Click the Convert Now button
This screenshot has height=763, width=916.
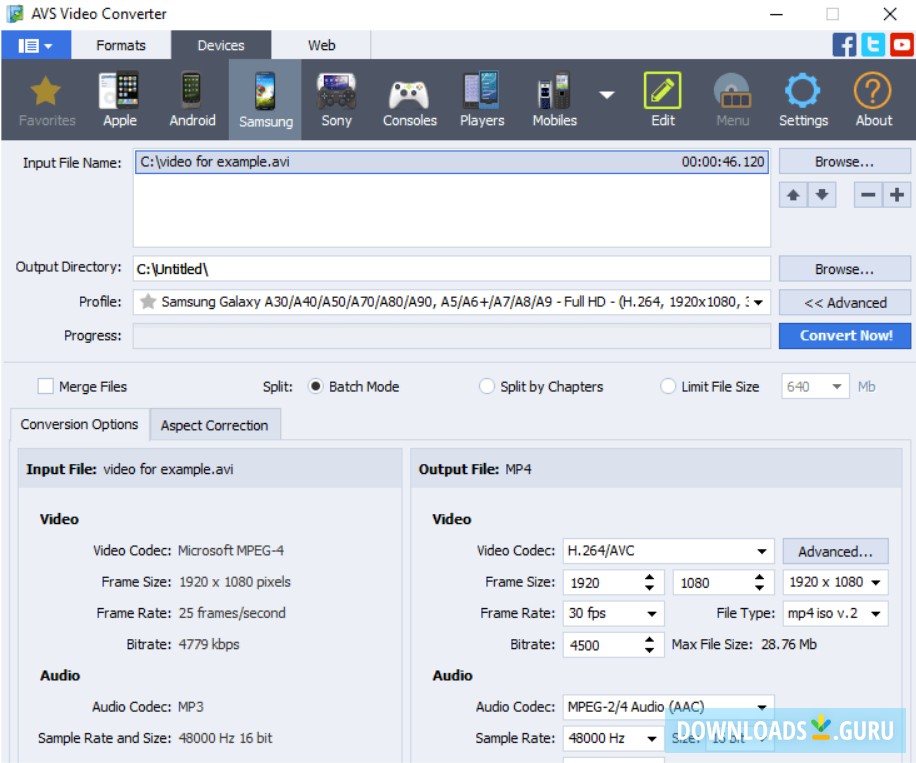pyautogui.click(x=844, y=335)
